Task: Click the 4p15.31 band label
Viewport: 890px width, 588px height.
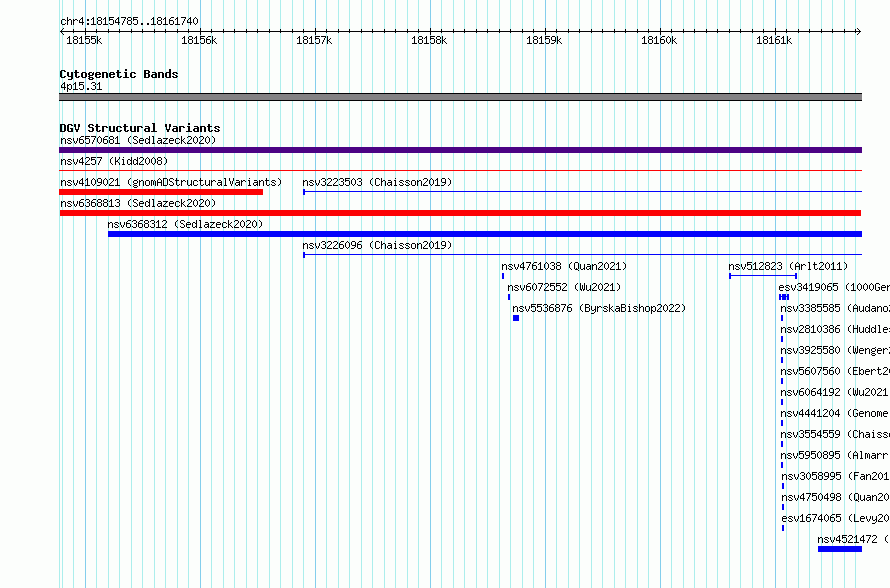Action: coord(81,86)
